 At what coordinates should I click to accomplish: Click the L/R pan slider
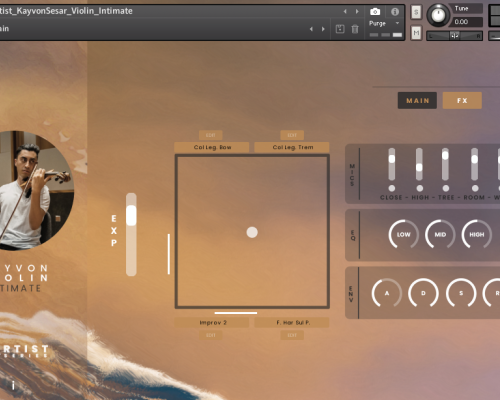click(x=455, y=36)
